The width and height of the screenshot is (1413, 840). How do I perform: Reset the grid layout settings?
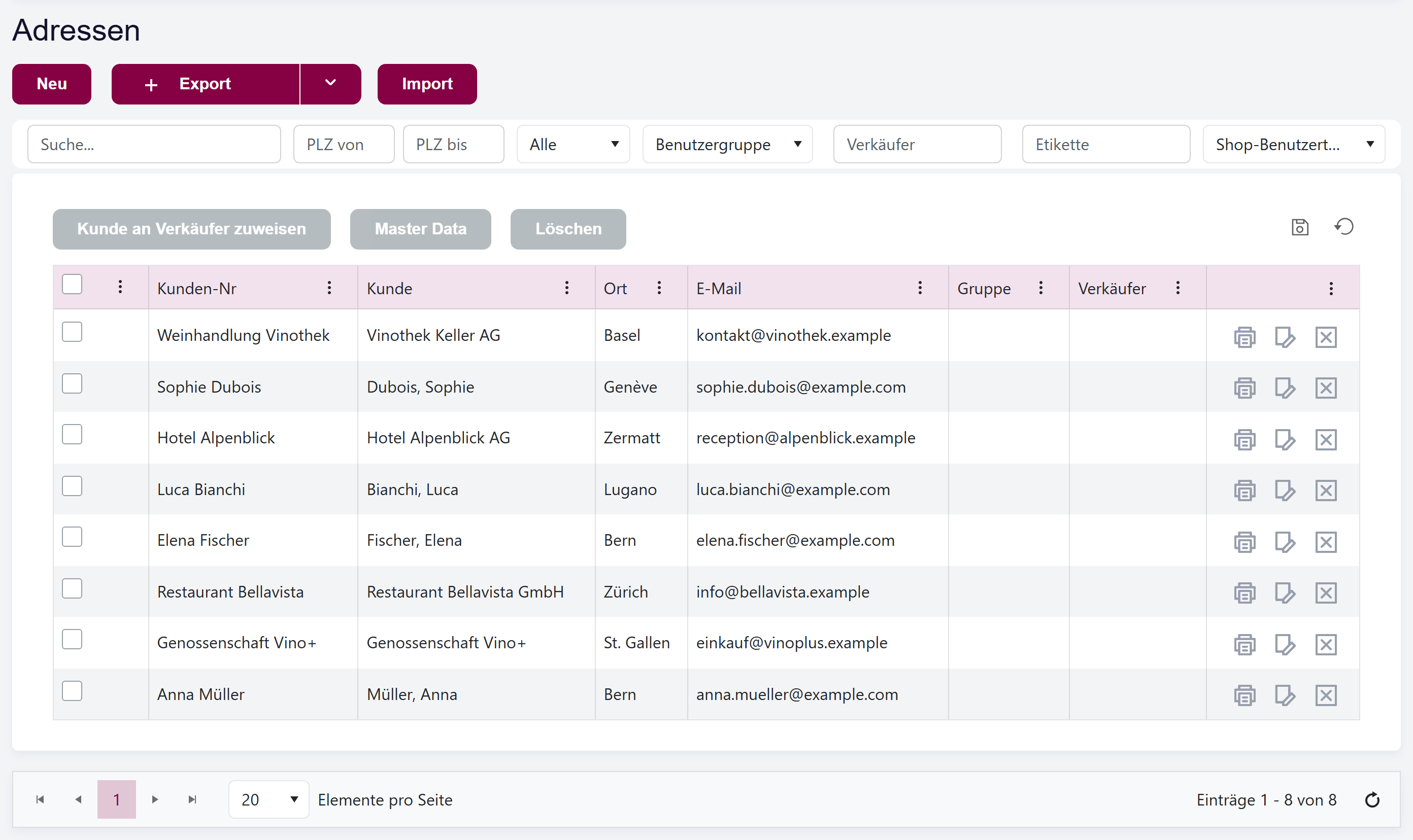click(x=1344, y=227)
